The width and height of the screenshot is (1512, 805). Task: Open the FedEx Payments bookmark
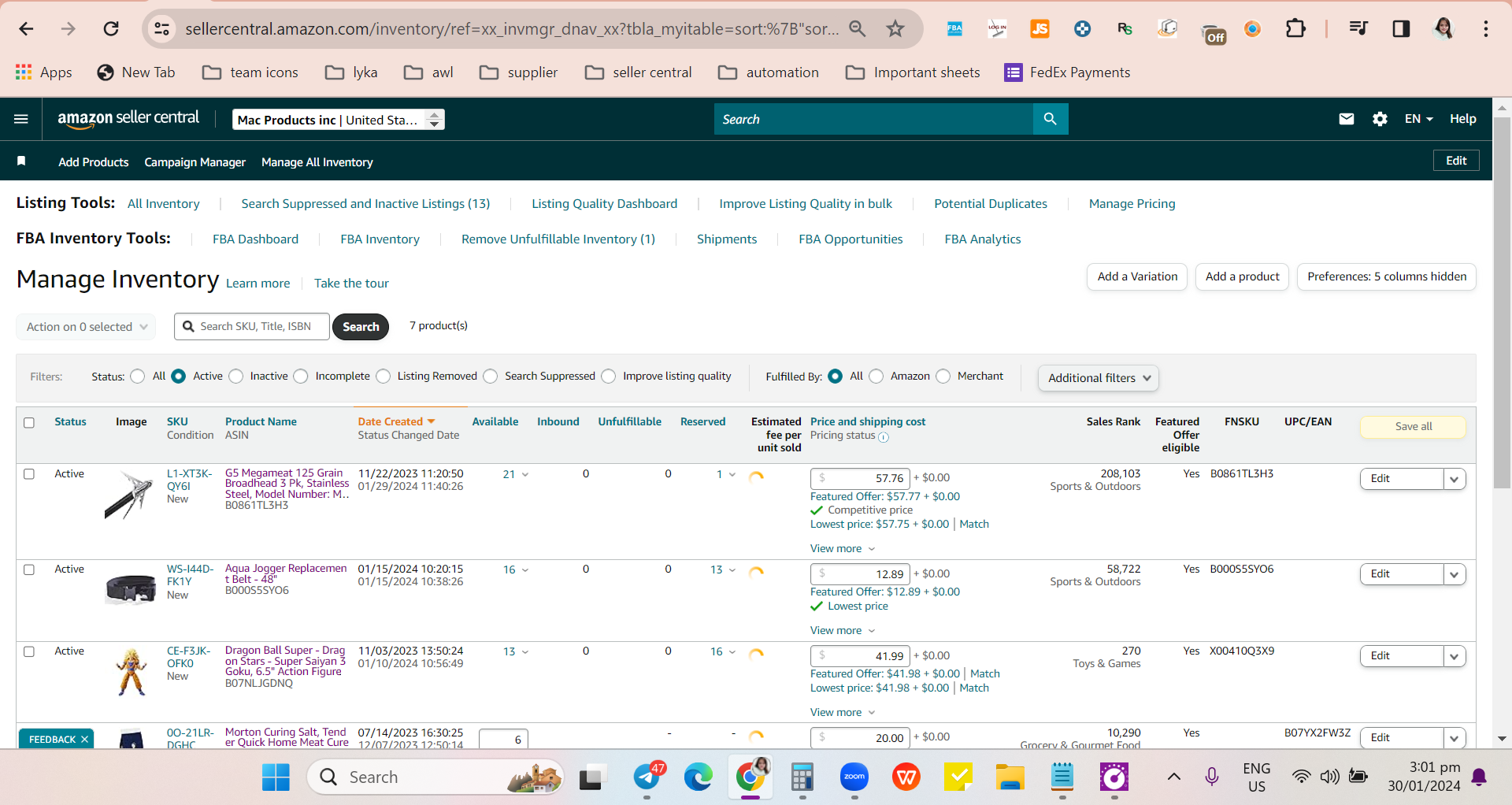click(1067, 72)
